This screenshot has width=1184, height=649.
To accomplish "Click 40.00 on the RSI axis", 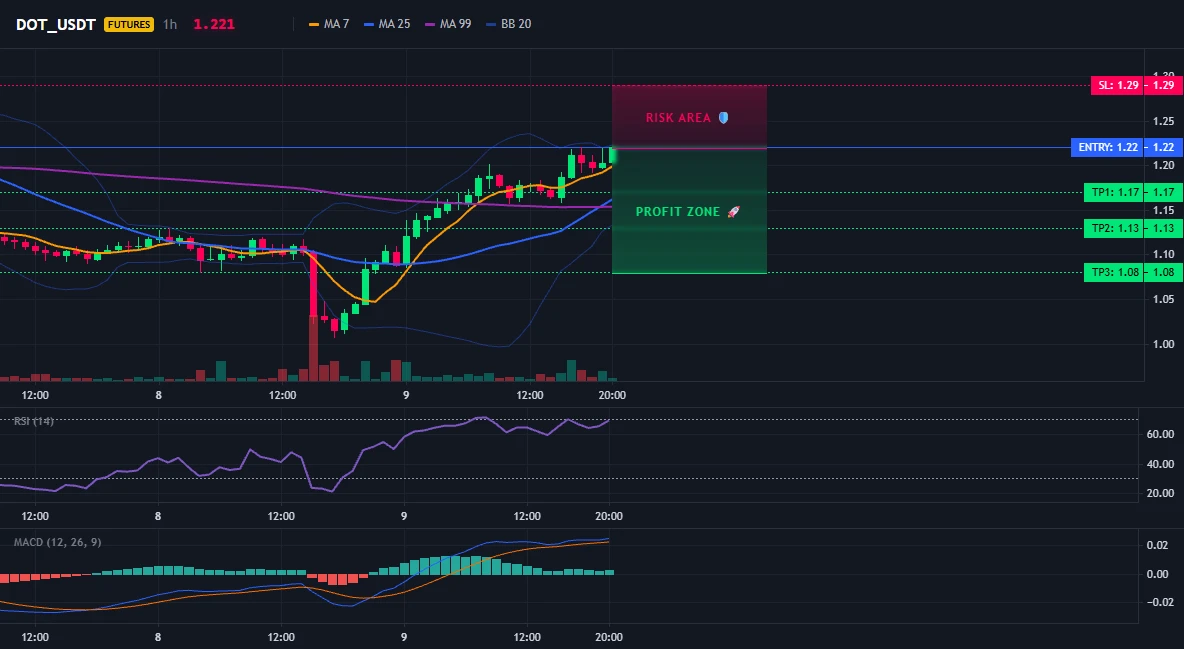I will pos(1160,464).
